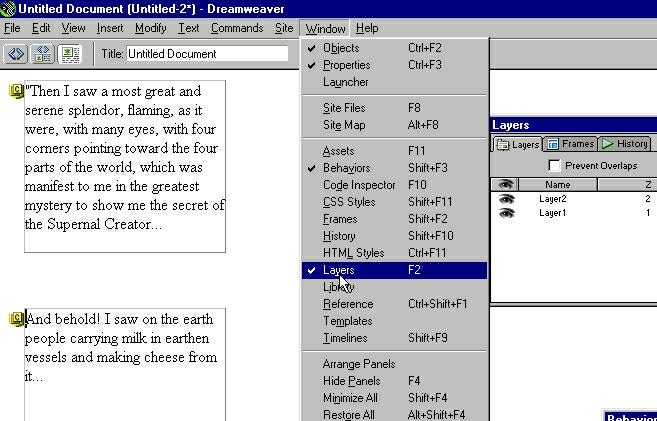657x421 pixels.
Task: Choose Minimize All menu entry
Action: pyautogui.click(x=394, y=398)
